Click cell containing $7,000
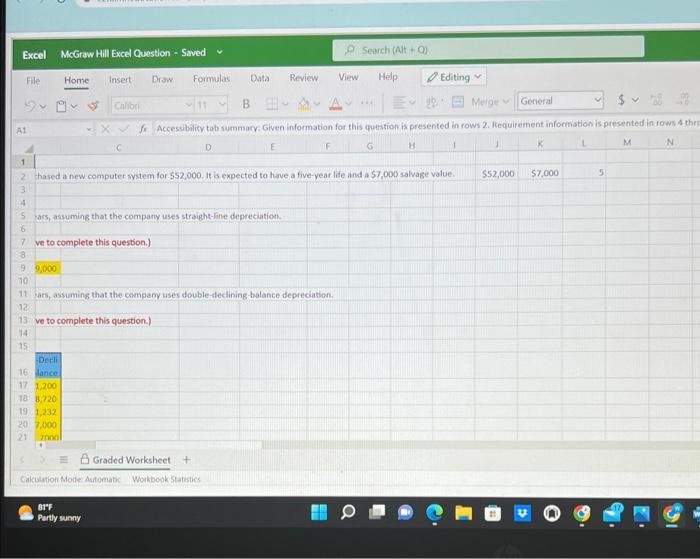This screenshot has width=700, height=559. point(541,173)
